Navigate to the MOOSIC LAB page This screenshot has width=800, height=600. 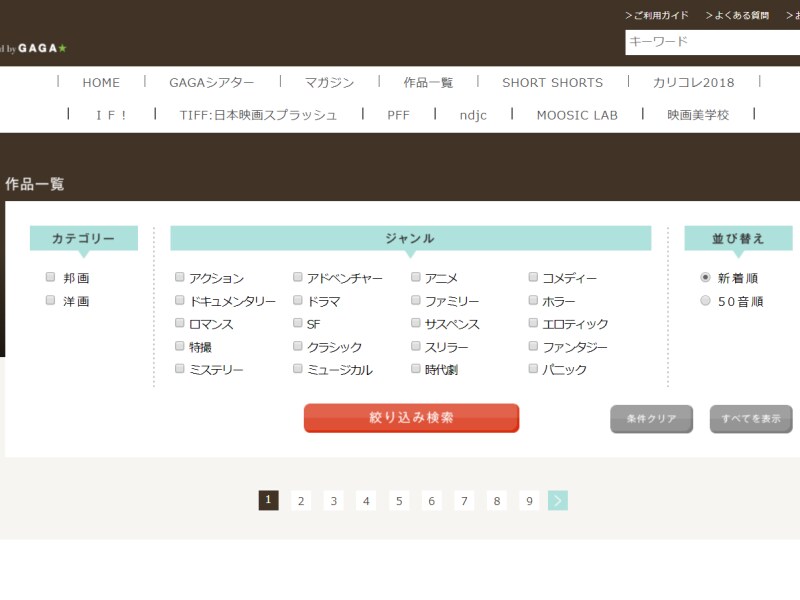[x=577, y=115]
